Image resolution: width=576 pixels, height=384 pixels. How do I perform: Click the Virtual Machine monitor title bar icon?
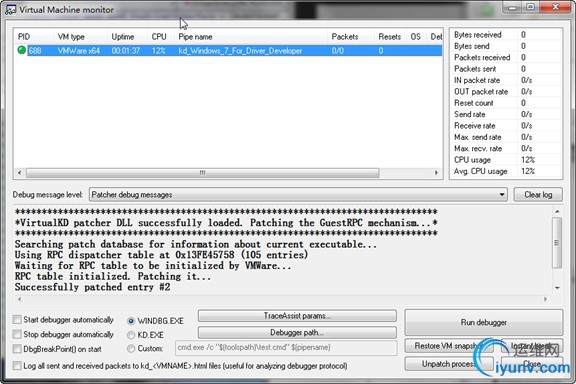pyautogui.click(x=11, y=10)
